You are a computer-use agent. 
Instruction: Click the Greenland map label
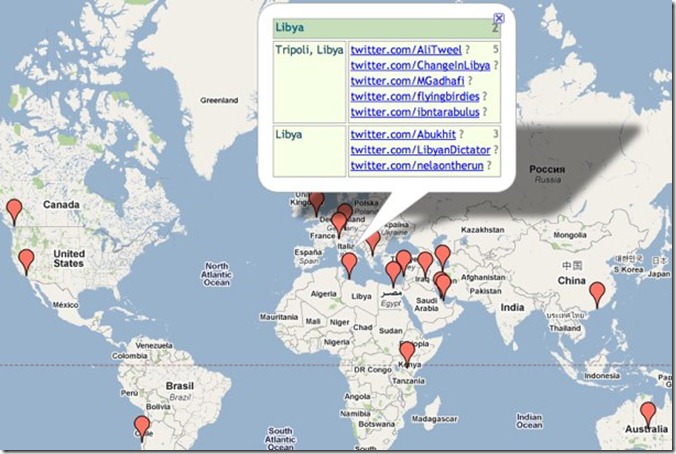pos(219,100)
